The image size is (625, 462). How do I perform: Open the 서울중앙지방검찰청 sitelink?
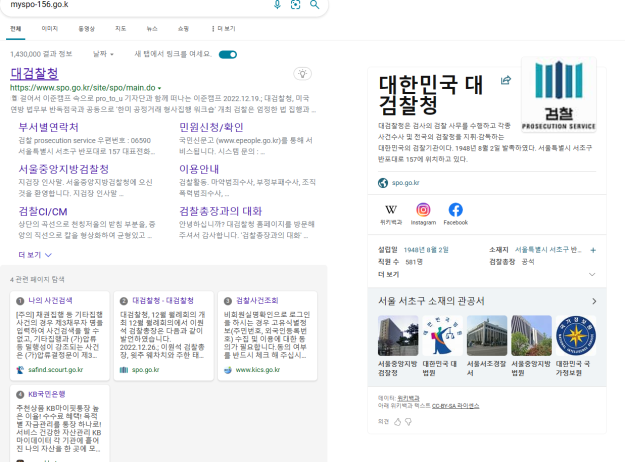pos(64,169)
